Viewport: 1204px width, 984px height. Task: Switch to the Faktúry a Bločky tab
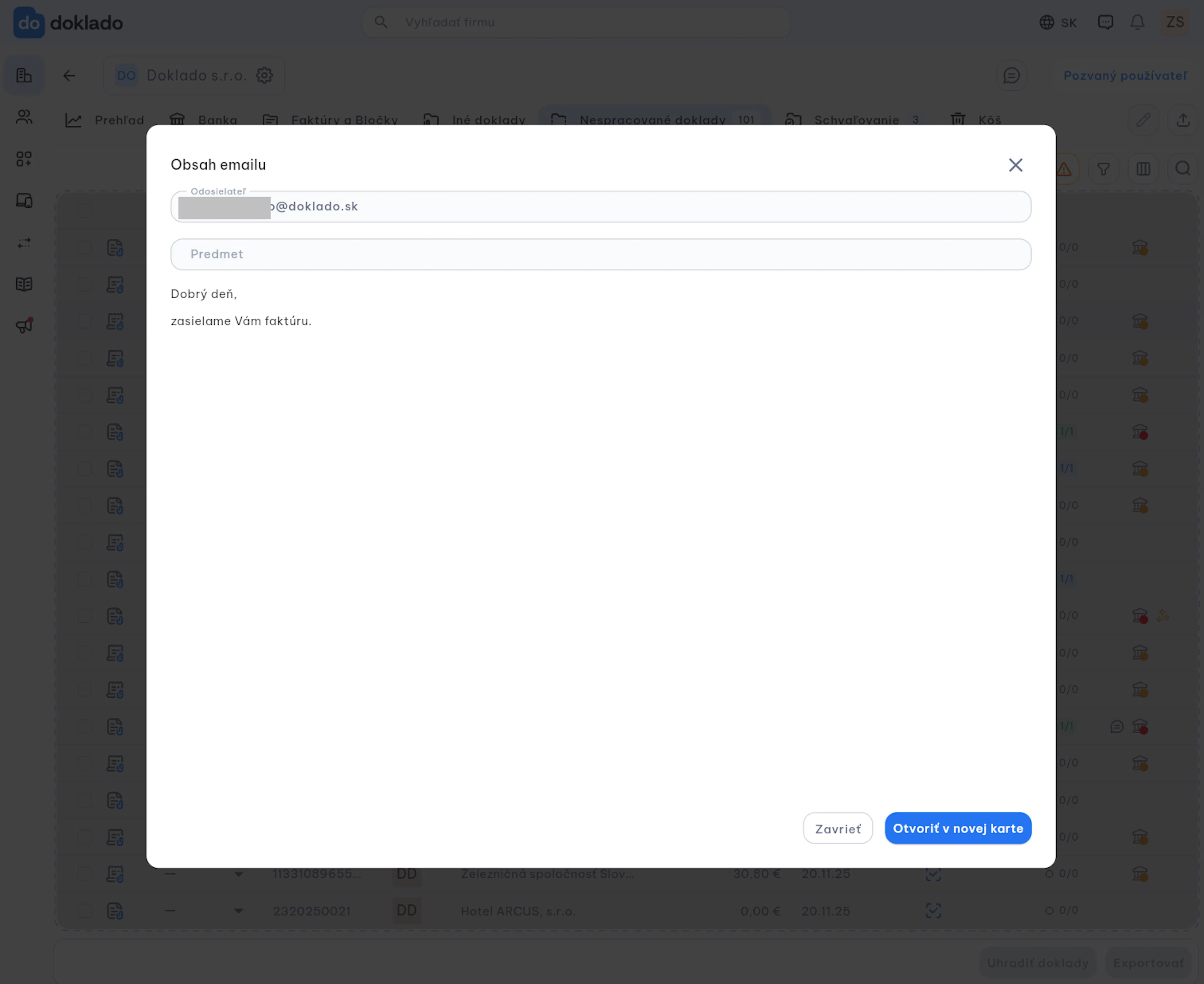[330, 120]
